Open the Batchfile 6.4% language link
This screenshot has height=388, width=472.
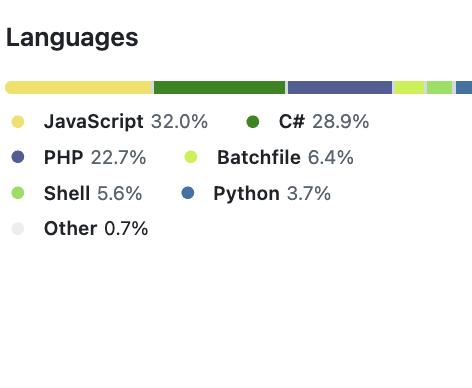tap(285, 157)
